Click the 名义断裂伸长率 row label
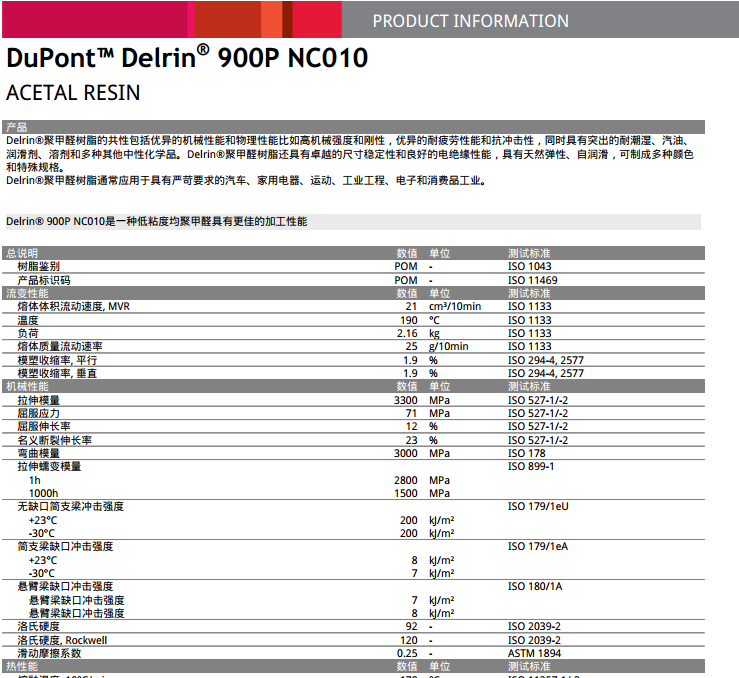739x678 pixels. [x=55, y=441]
